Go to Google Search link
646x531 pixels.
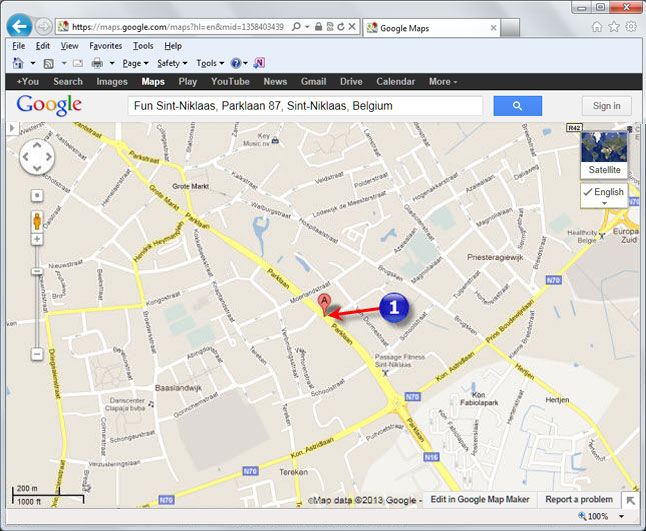[68, 82]
